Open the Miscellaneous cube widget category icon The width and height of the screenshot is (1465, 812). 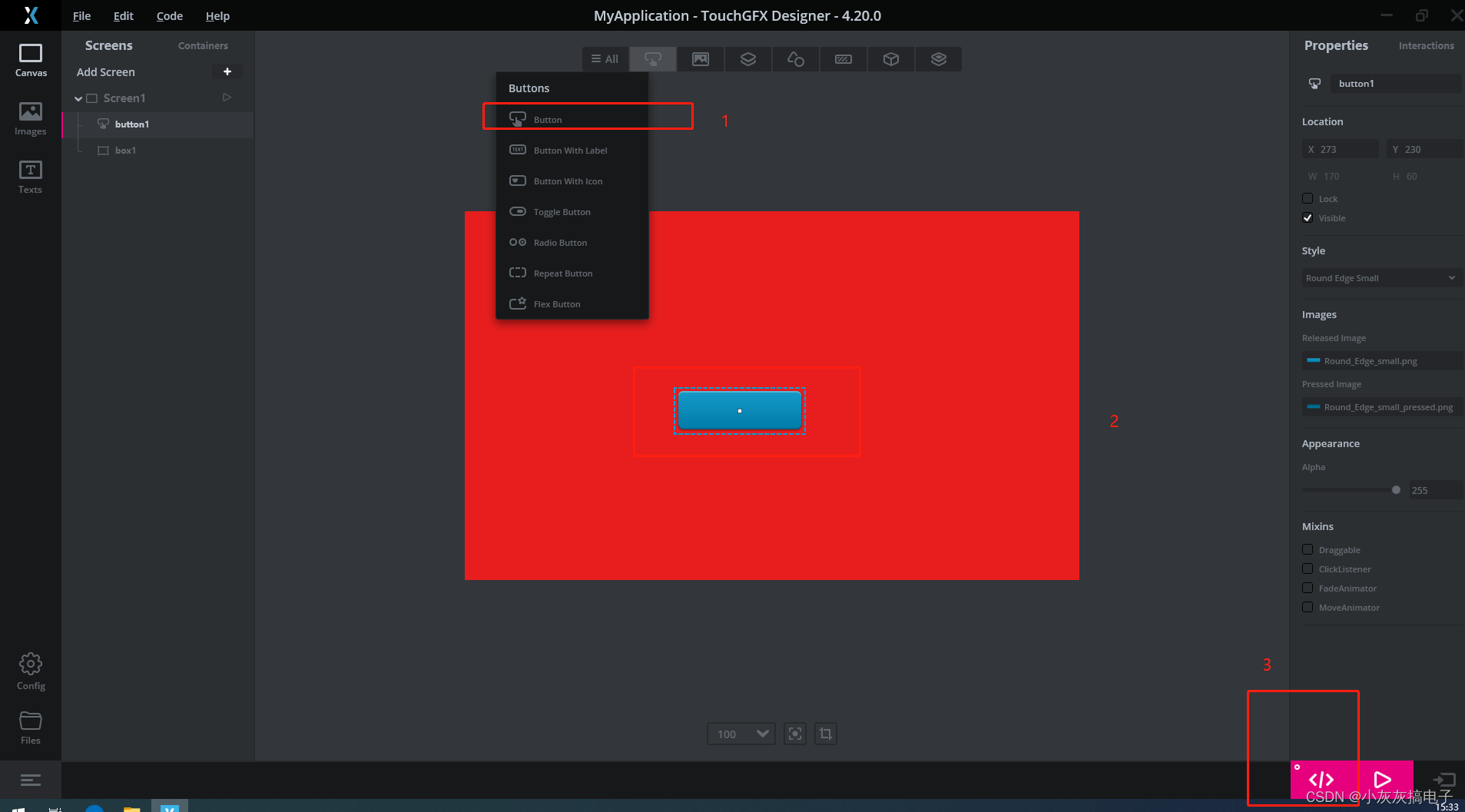(x=891, y=59)
